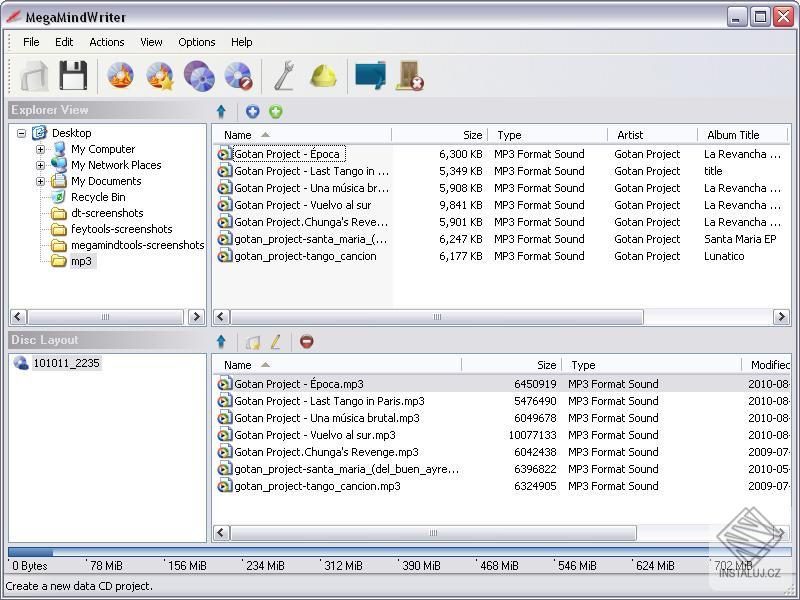The image size is (800, 600).
Task: Expand the My Network Places node
Action: pos(41,165)
